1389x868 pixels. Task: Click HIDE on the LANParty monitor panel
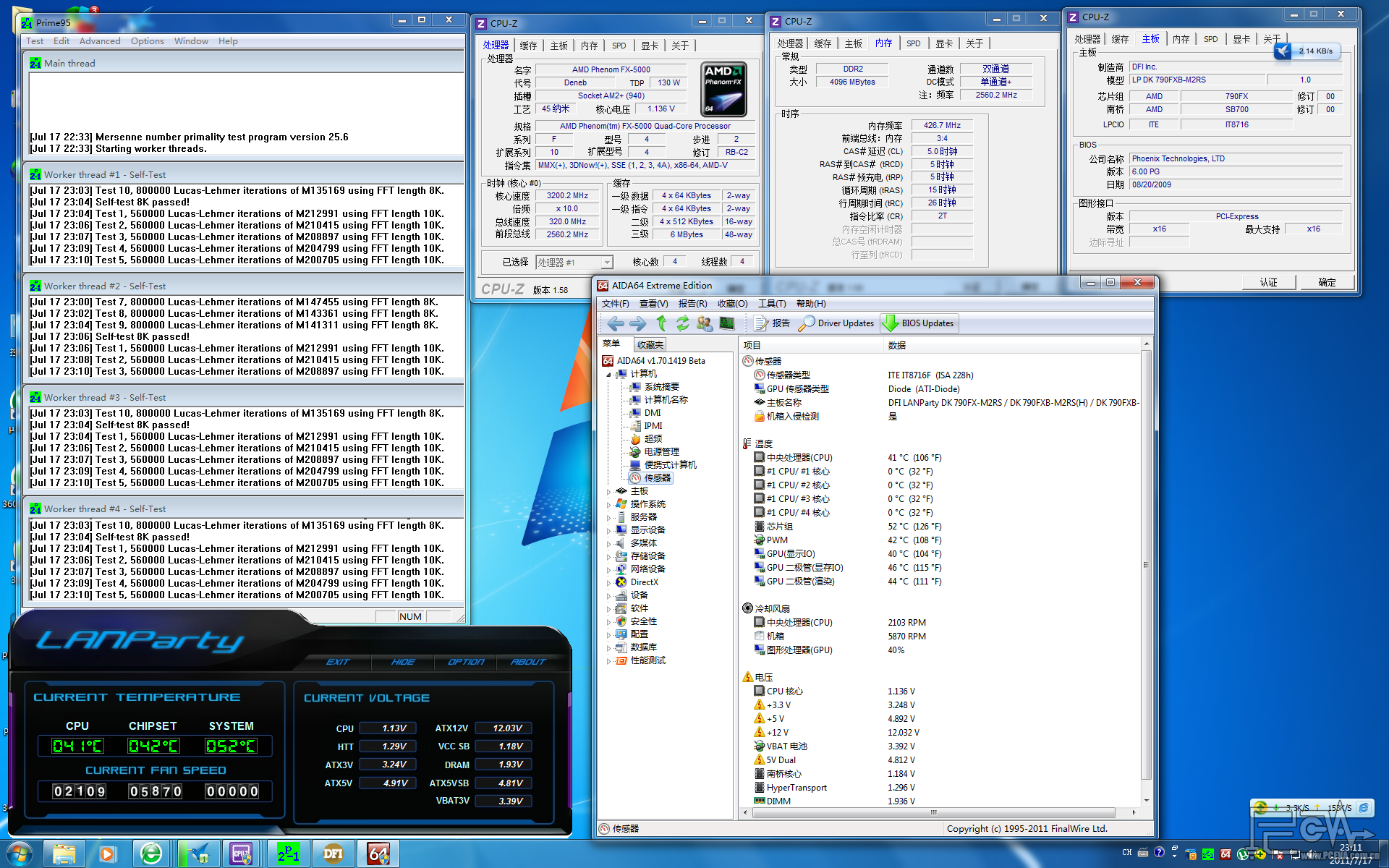pyautogui.click(x=403, y=662)
